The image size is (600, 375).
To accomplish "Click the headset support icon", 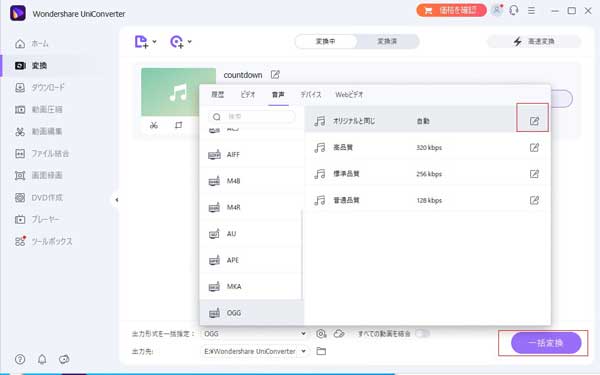I will 514,10.
